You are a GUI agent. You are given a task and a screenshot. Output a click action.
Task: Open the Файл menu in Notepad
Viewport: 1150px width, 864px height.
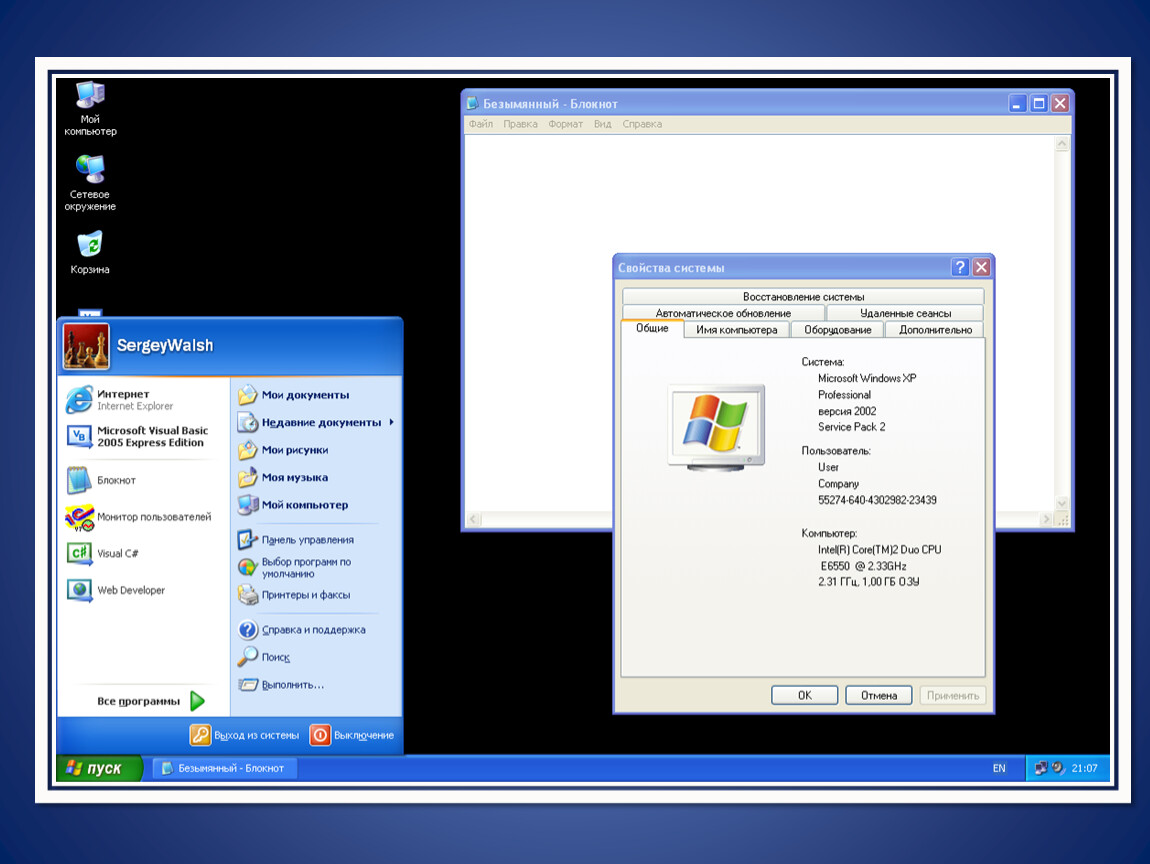tap(480, 124)
